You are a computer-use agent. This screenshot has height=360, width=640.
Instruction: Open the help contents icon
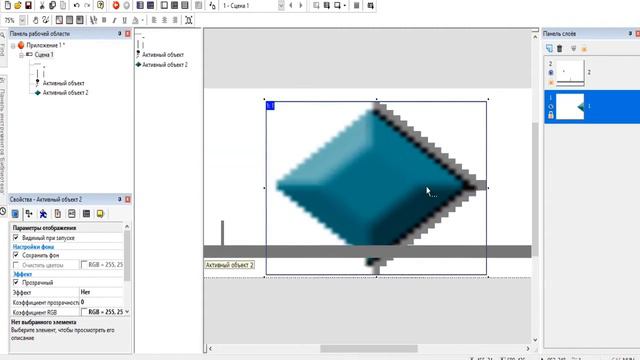[x=100, y=5]
